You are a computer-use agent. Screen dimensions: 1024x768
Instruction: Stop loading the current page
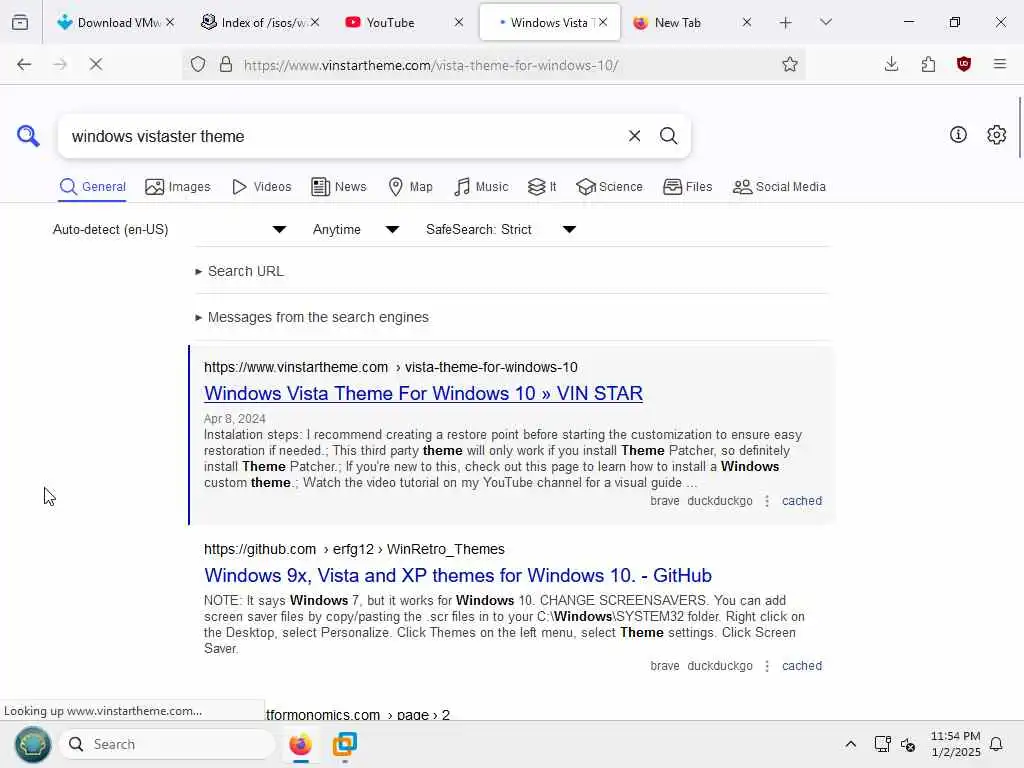tap(95, 64)
